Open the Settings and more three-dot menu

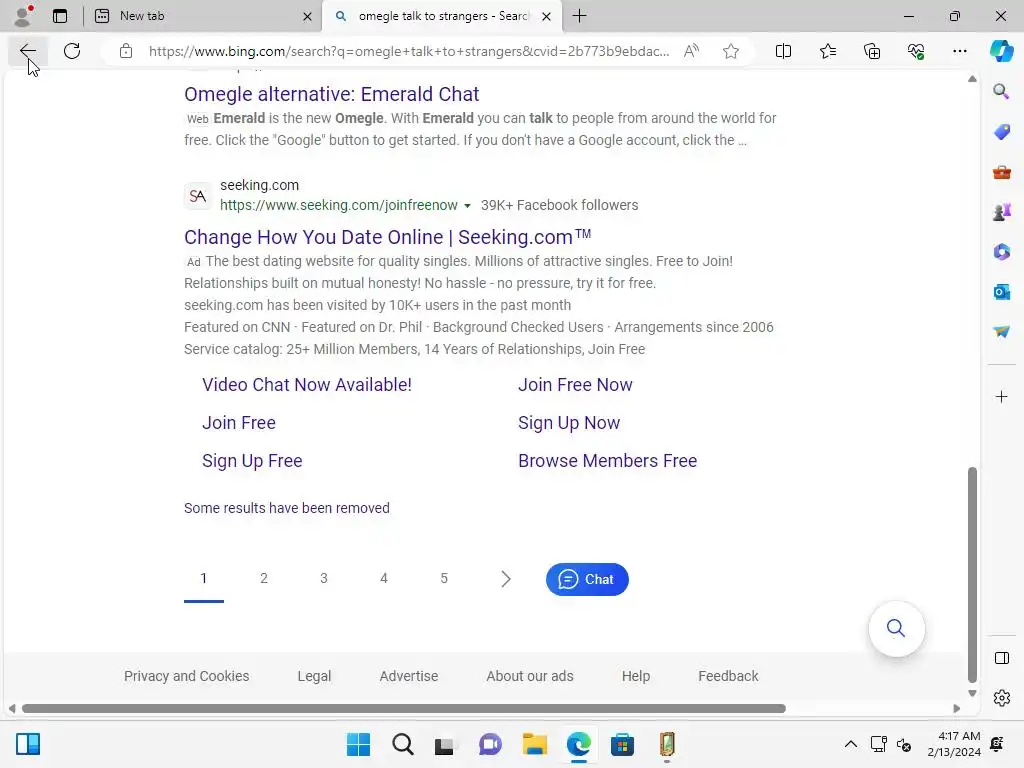(959, 51)
